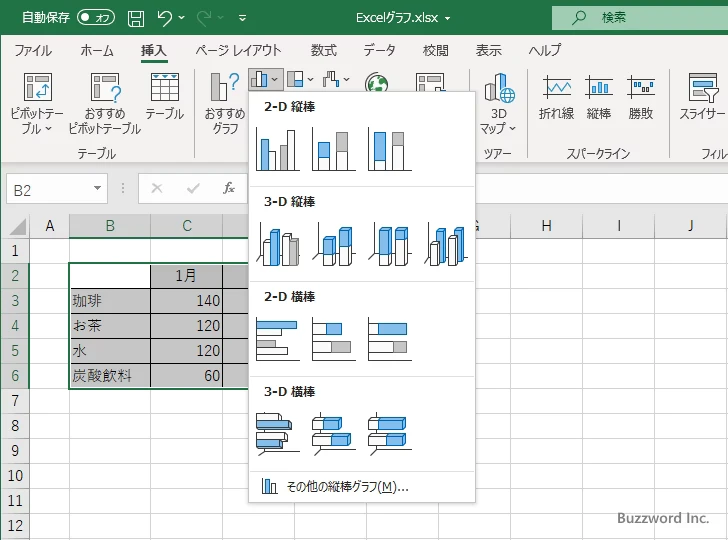Click the maps globe chart icon
This screenshot has width=728, height=540.
[x=377, y=82]
